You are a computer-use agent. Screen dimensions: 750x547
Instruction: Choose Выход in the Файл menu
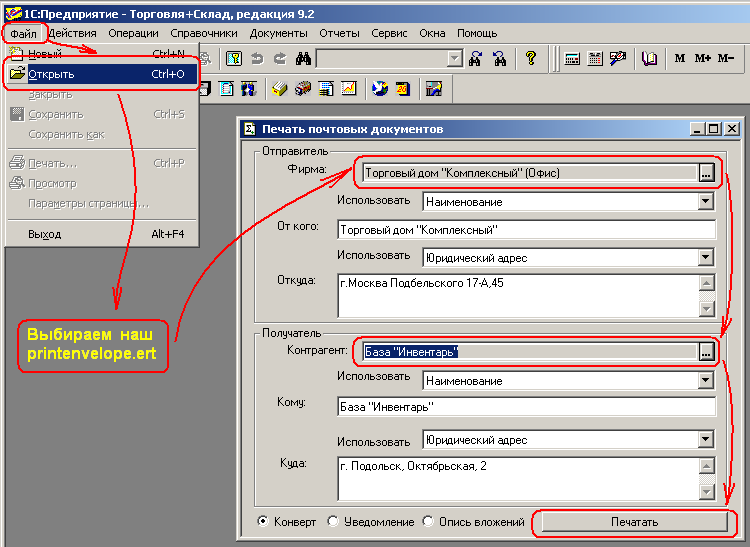coord(101,234)
